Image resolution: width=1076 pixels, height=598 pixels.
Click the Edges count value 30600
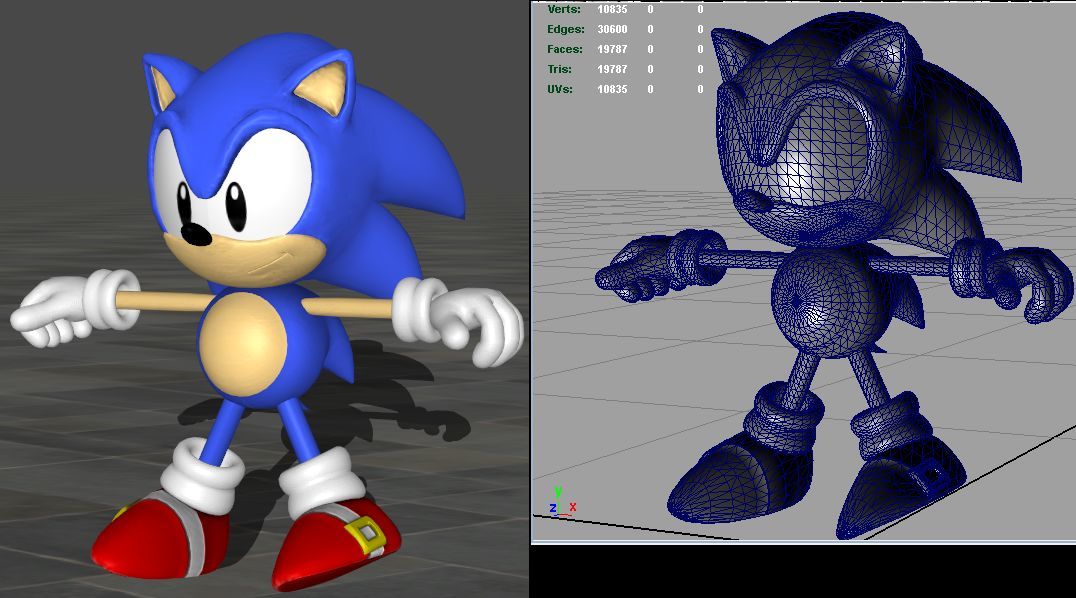(612, 29)
